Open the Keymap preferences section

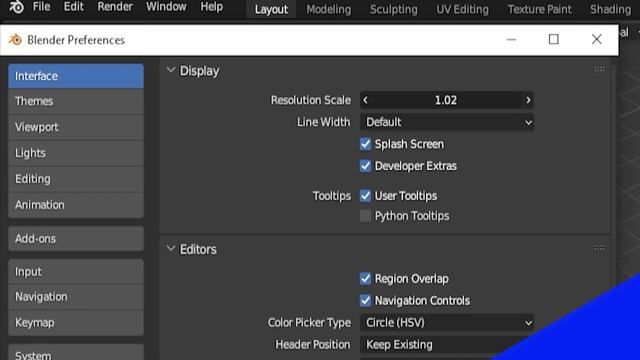point(76,323)
